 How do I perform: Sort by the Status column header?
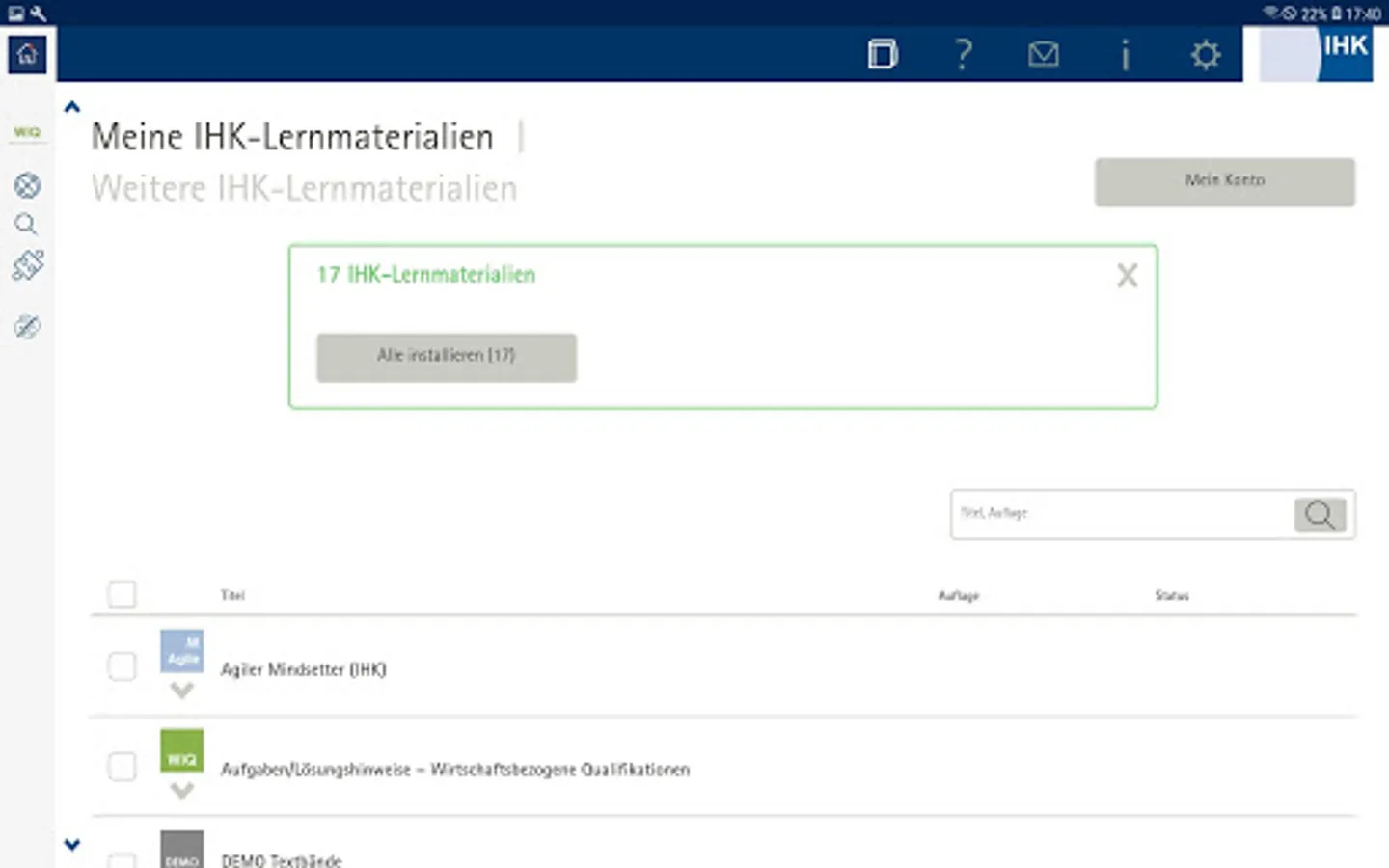tap(1172, 595)
